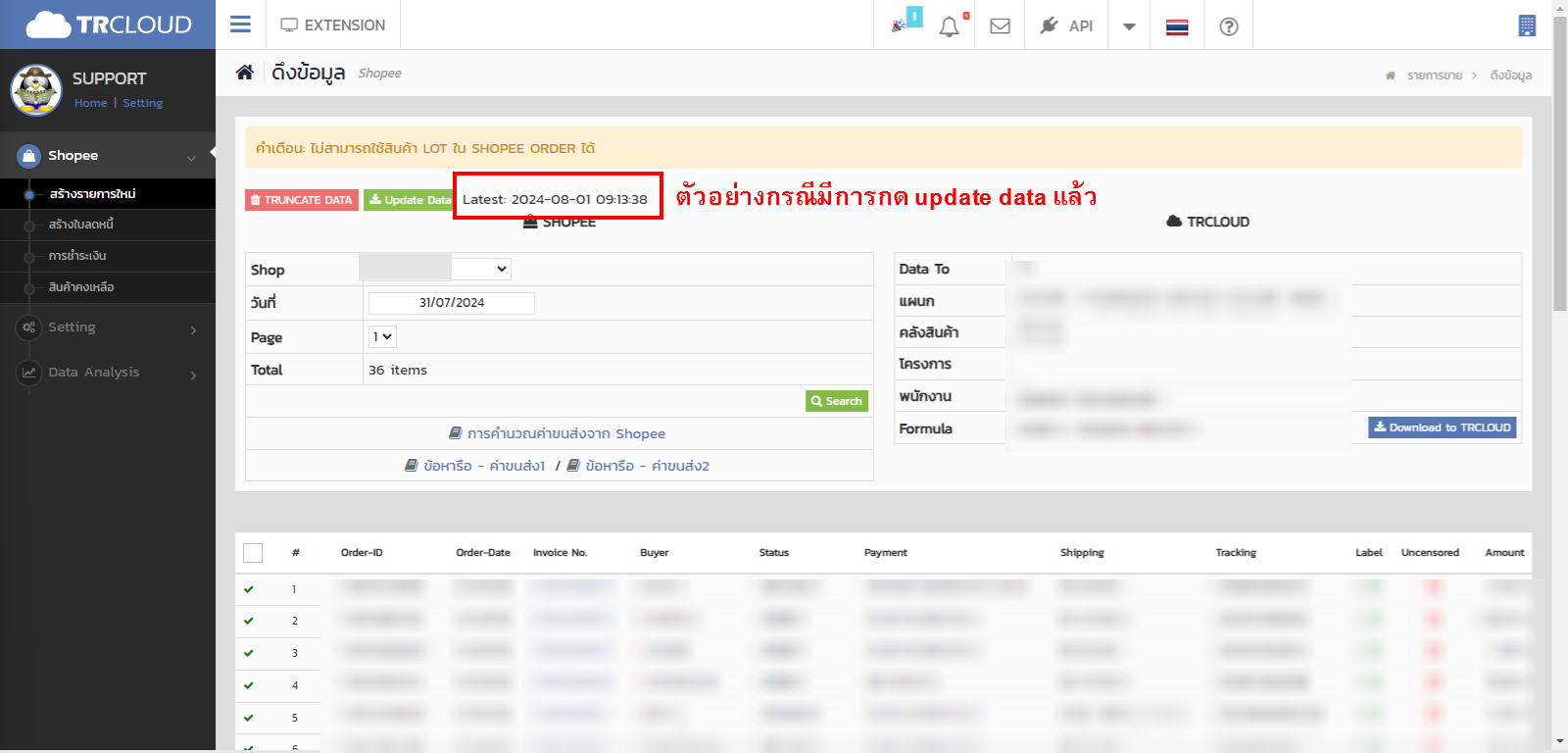Click Download to TRCLOUD button
This screenshot has width=1568, height=753.
[x=1443, y=427]
